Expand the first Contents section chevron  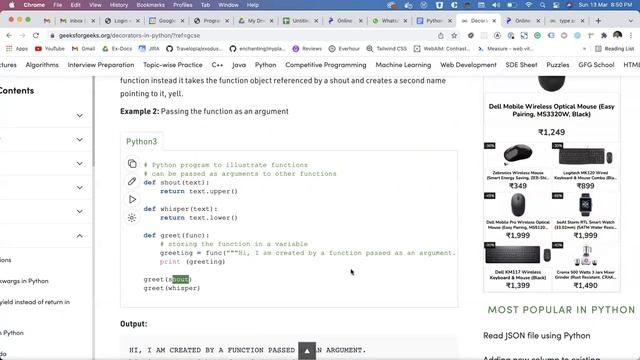tap(80, 116)
